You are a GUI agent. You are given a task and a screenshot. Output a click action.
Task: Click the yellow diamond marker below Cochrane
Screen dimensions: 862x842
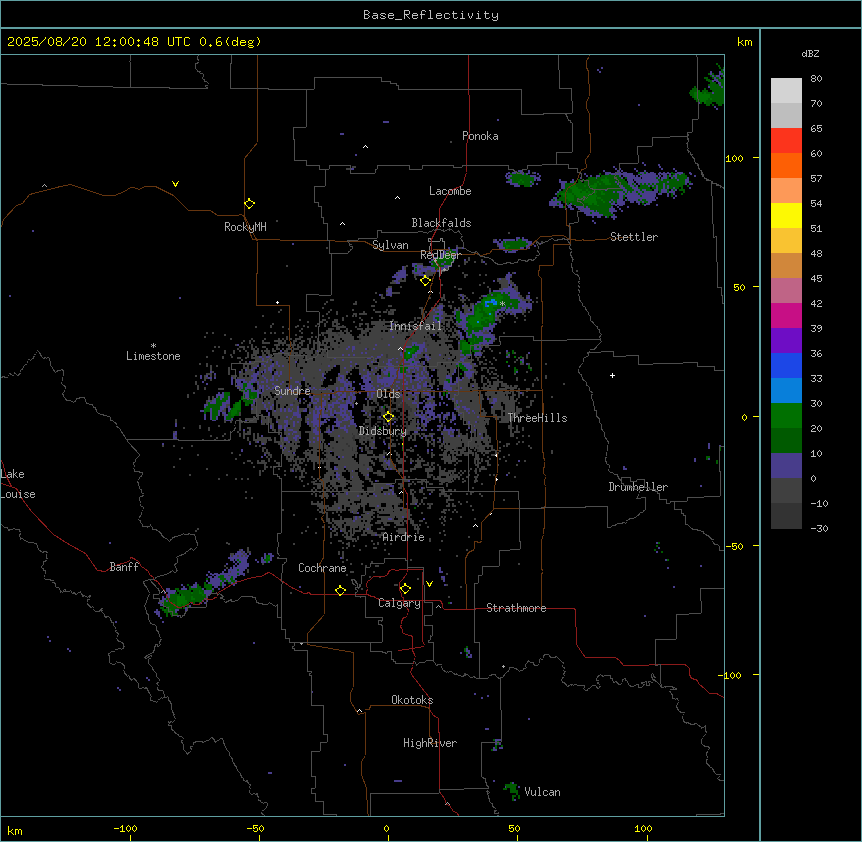[x=340, y=590]
